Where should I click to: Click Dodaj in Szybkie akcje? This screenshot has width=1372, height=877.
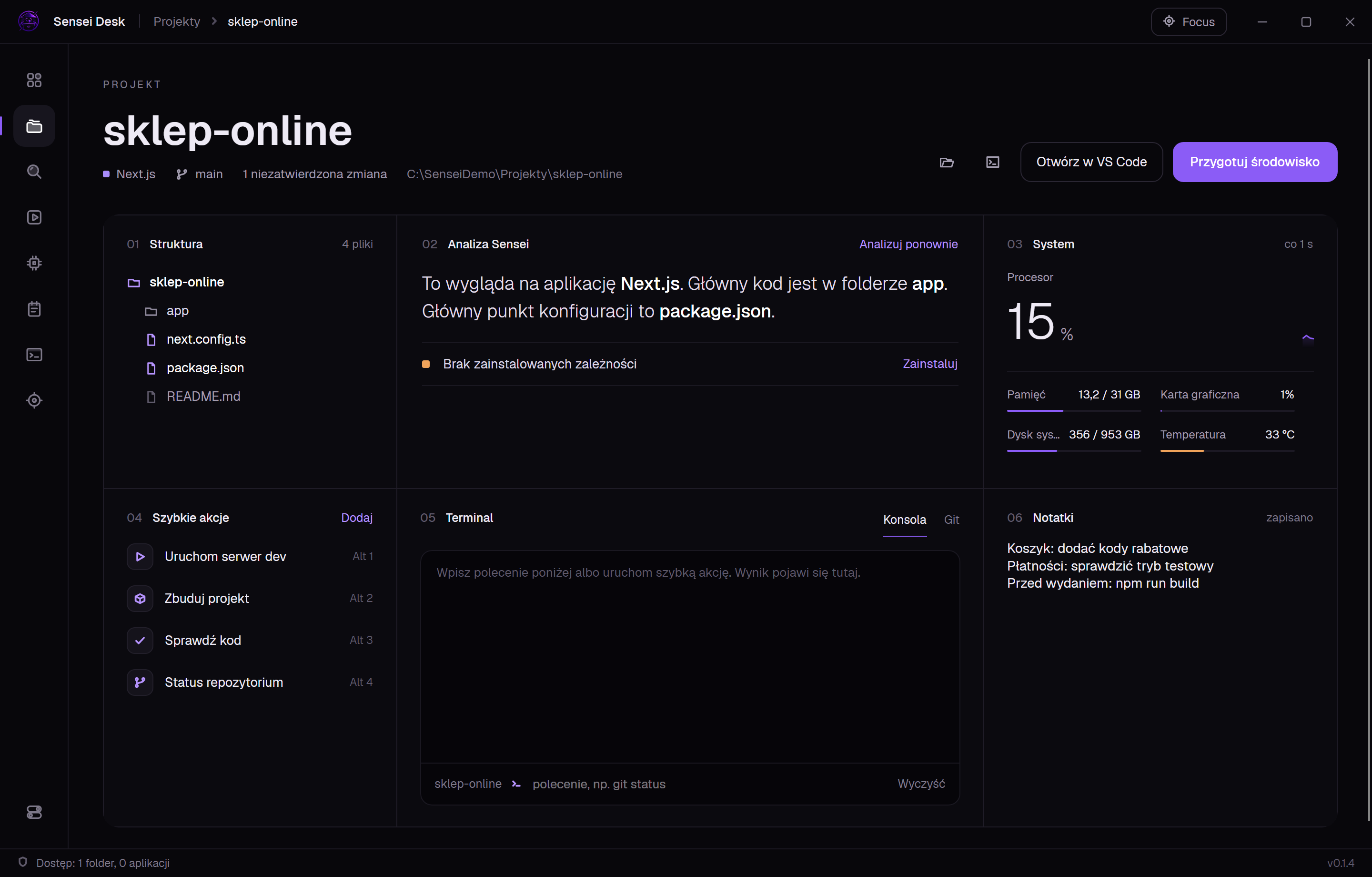(x=357, y=518)
